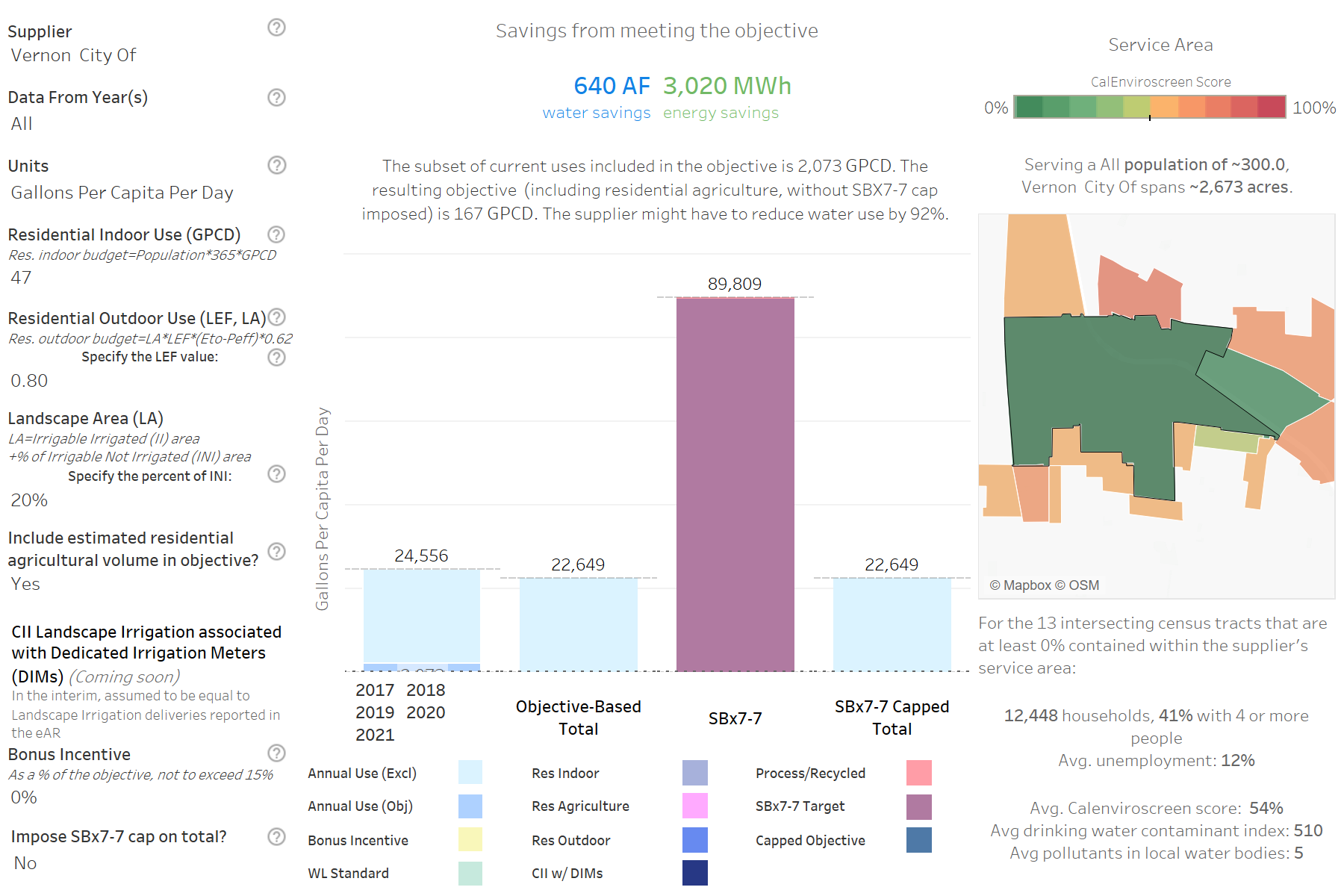The image size is (1344, 896).
Task: Click the OSM attribution link on map
Action: pyautogui.click(x=1083, y=585)
